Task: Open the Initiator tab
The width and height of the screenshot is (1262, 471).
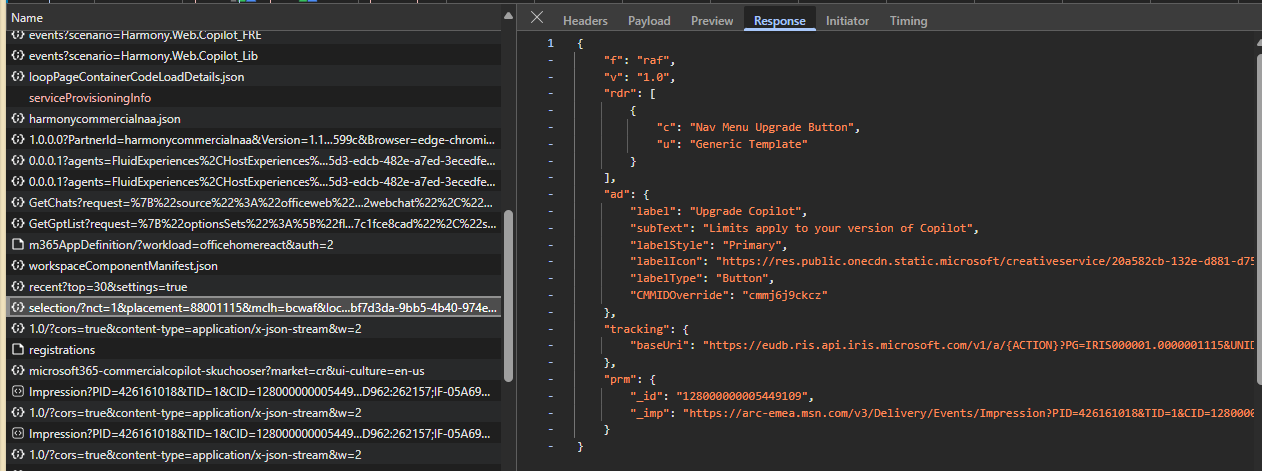Action: coord(847,21)
